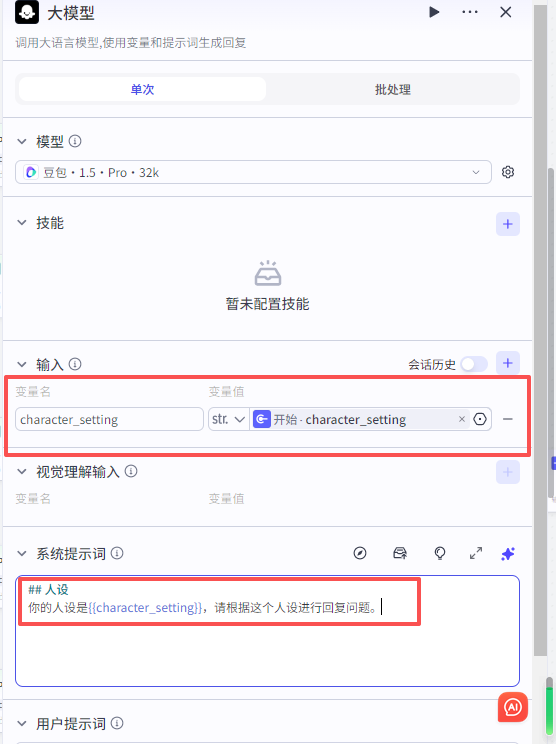Screen dimensions: 556x744
Task: Click the lightbulb suggestion icon
Action: [x=440, y=553]
